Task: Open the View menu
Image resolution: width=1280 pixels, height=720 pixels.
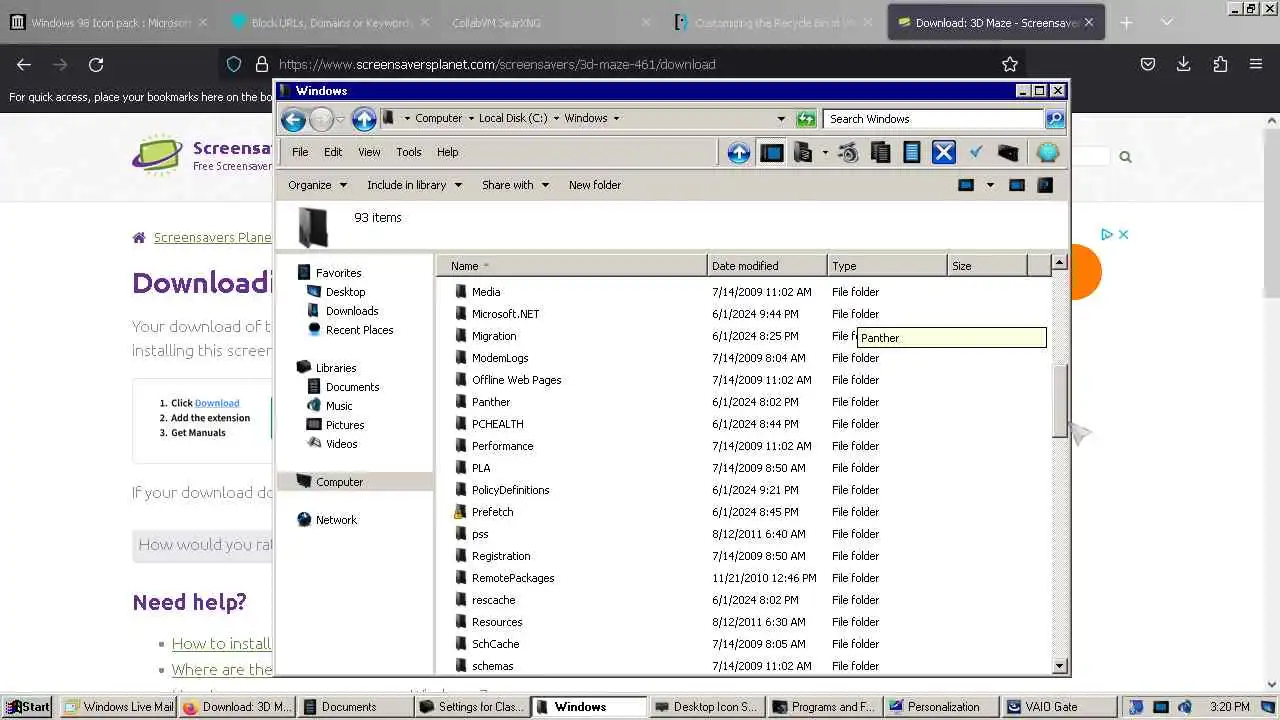Action: click(369, 152)
